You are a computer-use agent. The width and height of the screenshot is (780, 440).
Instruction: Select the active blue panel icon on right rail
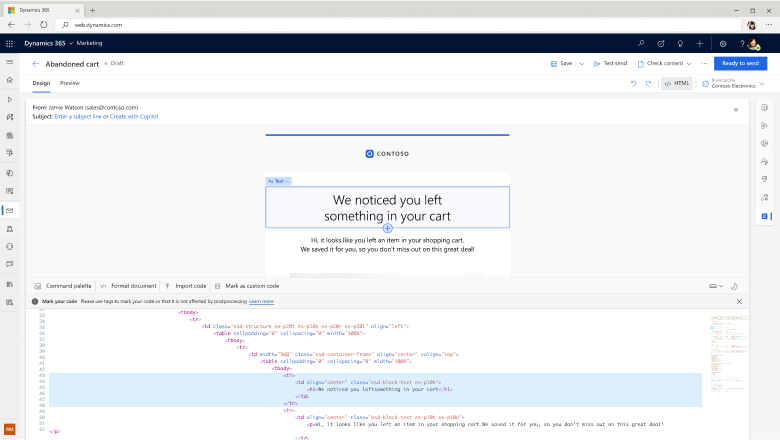click(x=765, y=216)
